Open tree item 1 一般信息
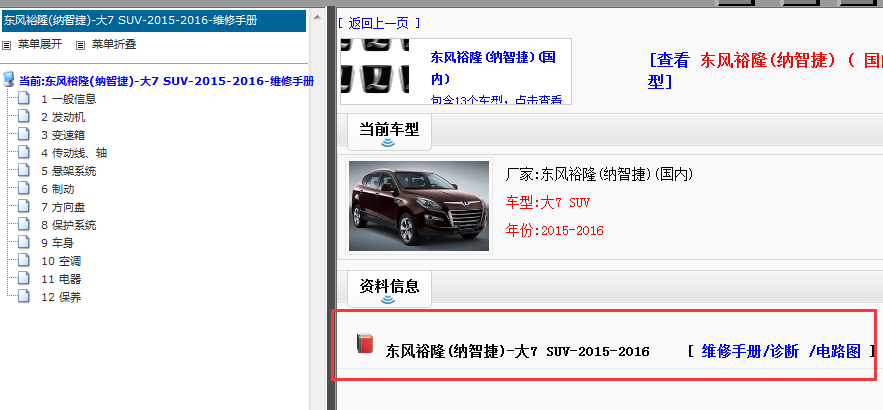Viewport: 883px width, 410px height. pos(69,99)
